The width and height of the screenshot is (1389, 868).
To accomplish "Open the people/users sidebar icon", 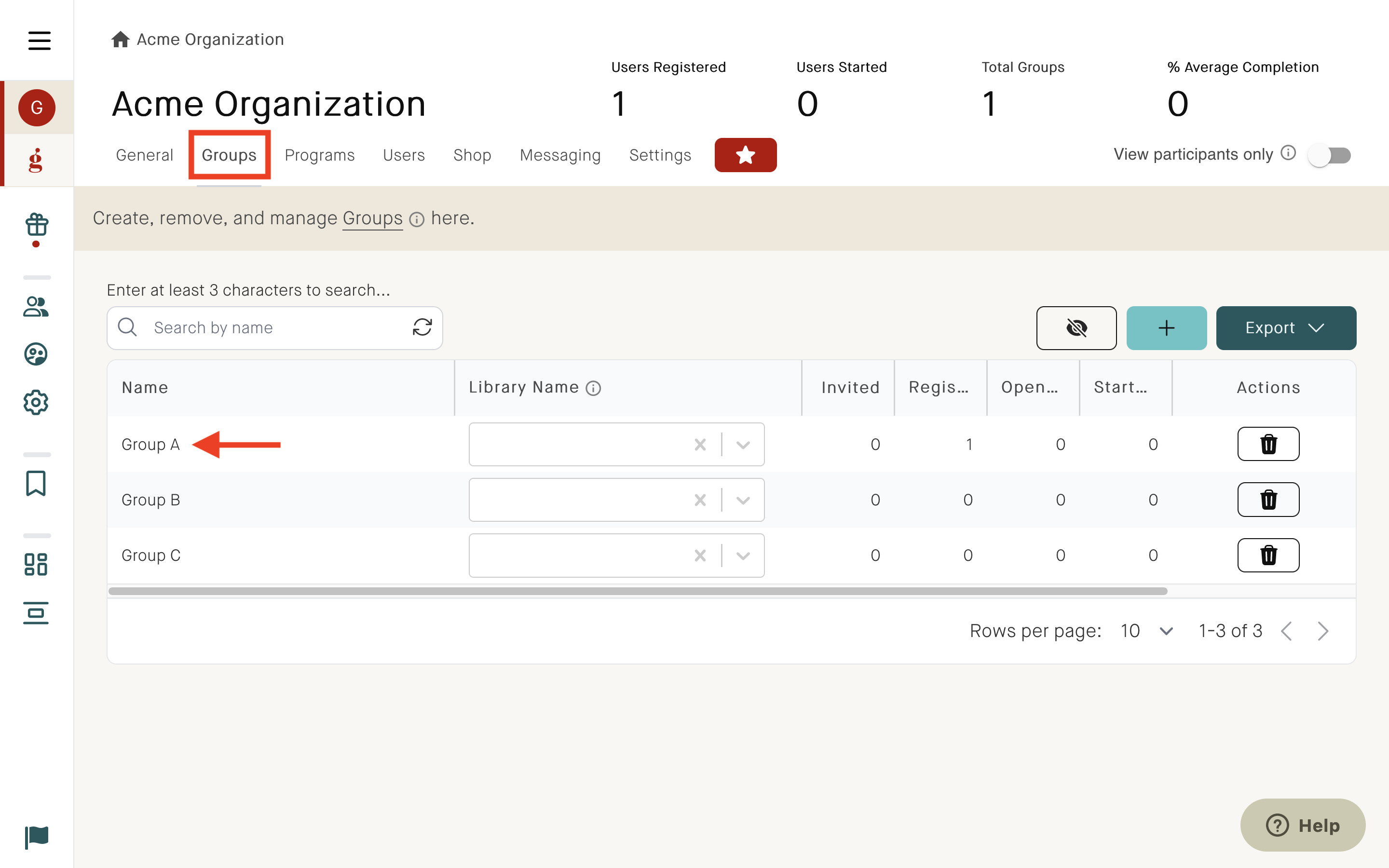I will pyautogui.click(x=36, y=307).
